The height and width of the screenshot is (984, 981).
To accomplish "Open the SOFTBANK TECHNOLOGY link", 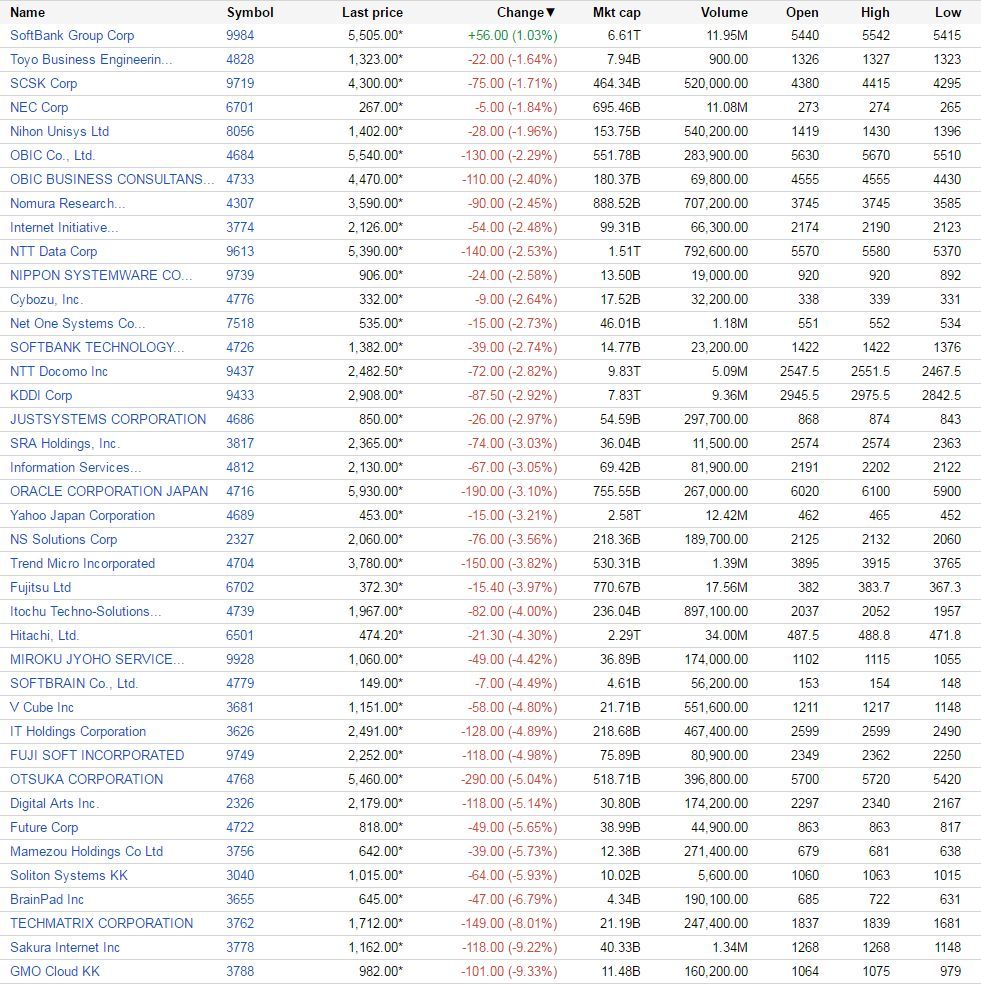I will [x=97, y=348].
